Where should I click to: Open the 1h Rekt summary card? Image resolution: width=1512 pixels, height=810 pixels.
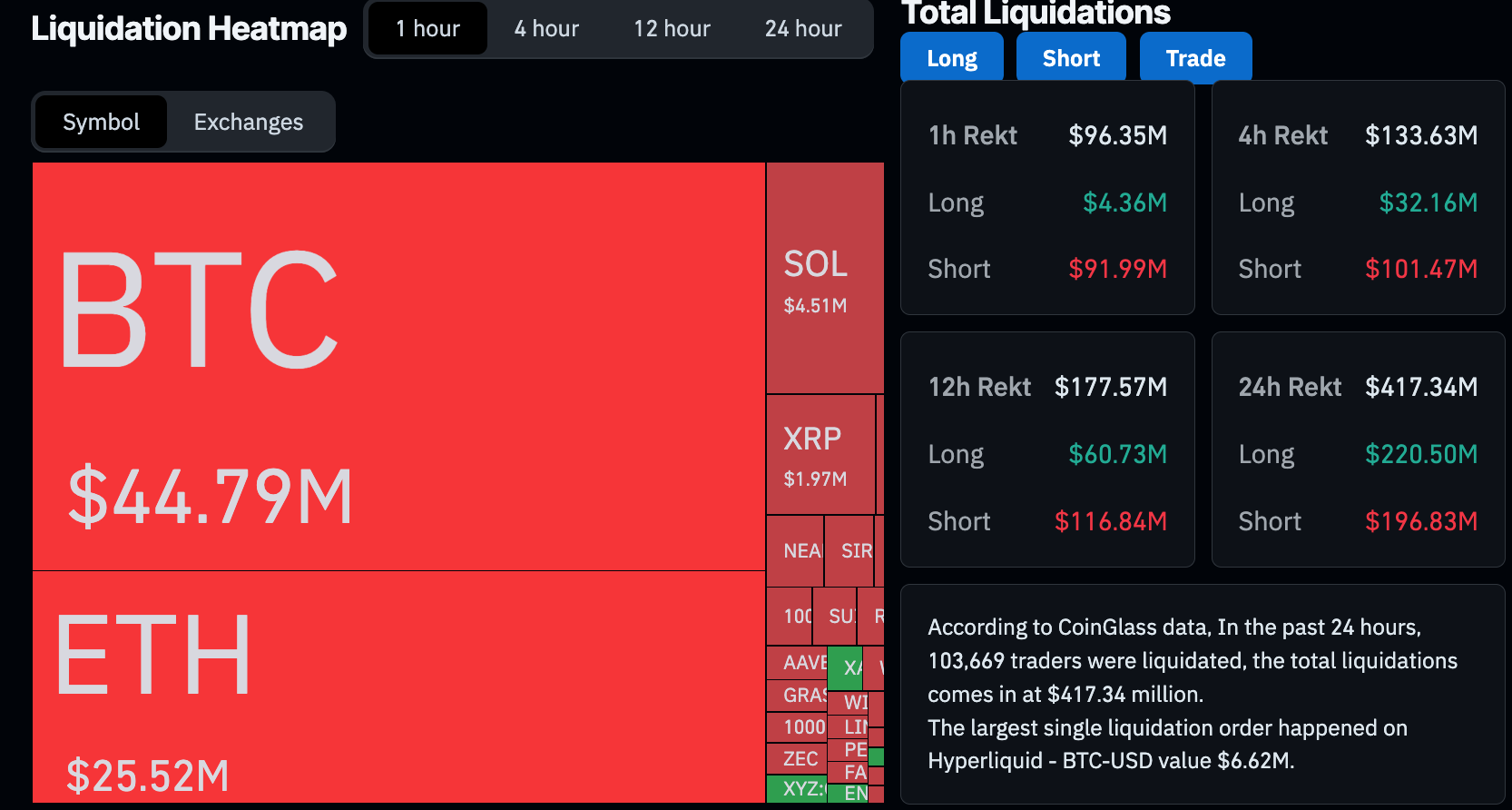[x=1046, y=198]
